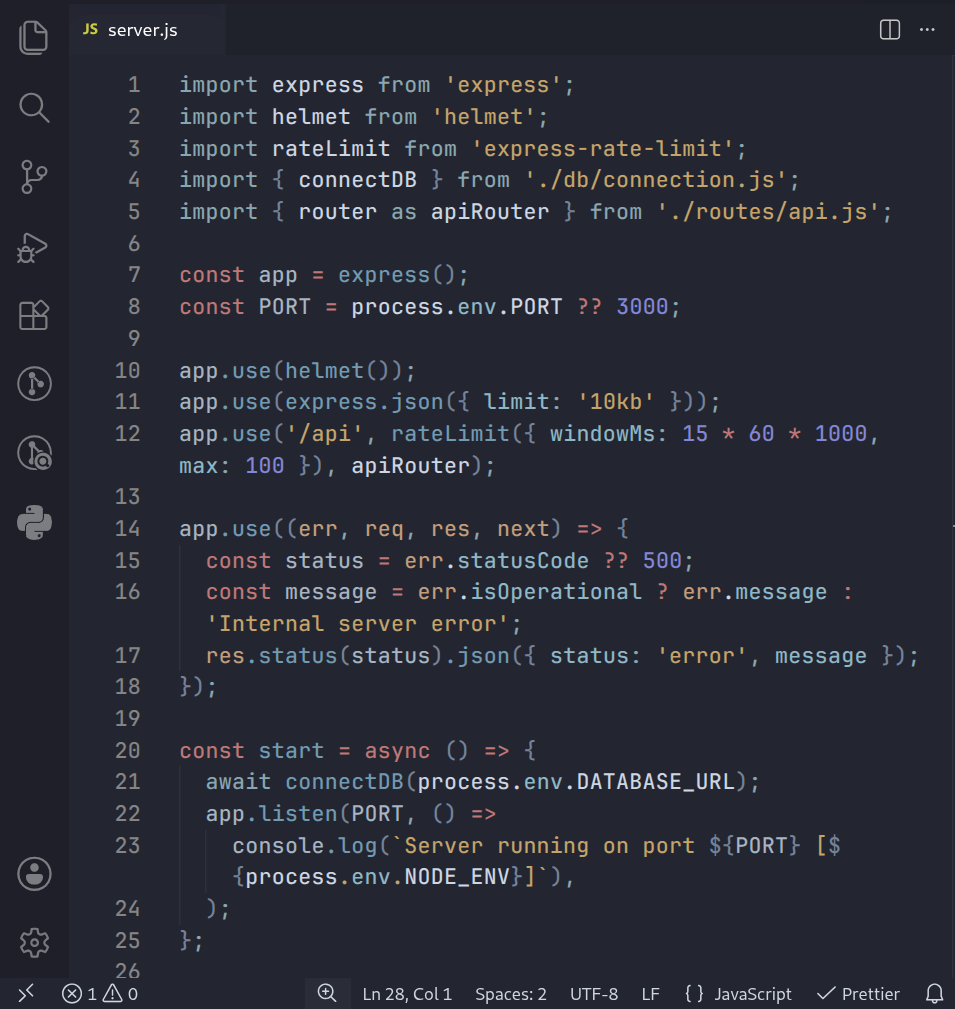Viewport: 955px width, 1009px height.
Task: Change indentation via Spaces: 2
Action: point(510,994)
